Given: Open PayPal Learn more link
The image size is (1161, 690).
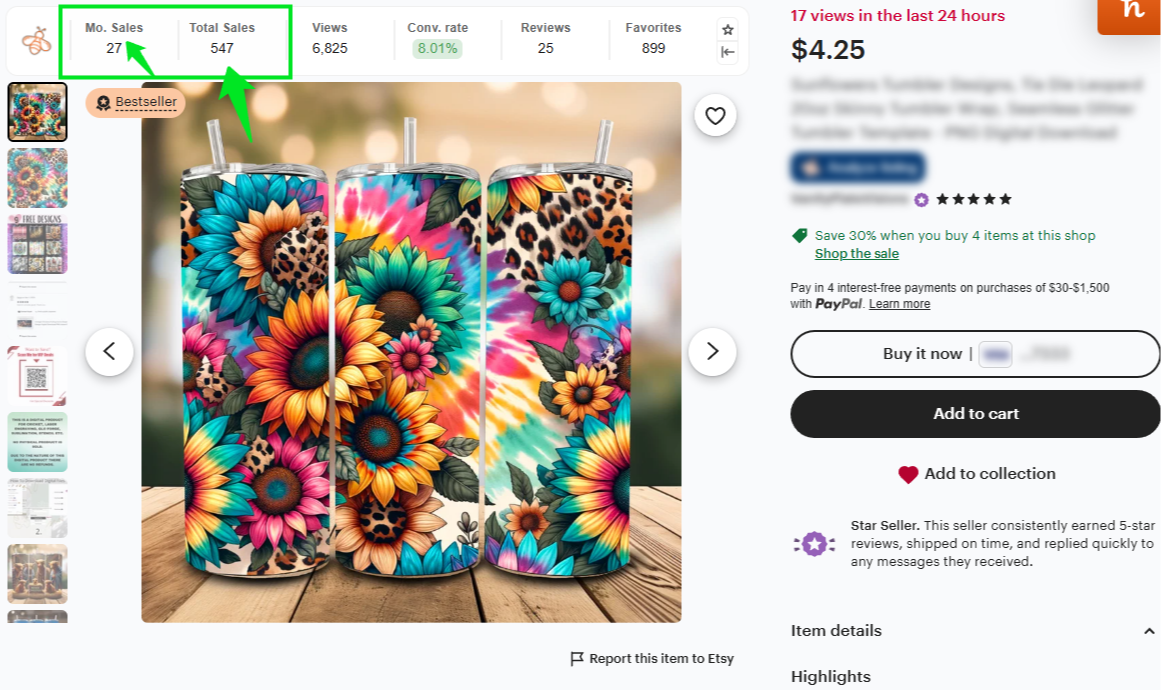Looking at the screenshot, I should pos(899,304).
